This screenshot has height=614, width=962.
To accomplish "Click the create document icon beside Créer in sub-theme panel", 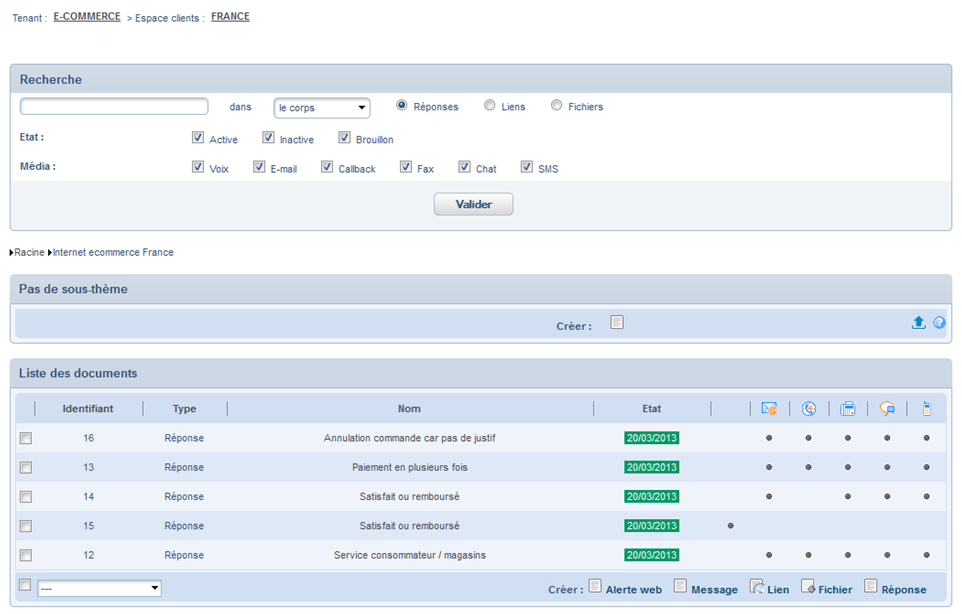I will pyautogui.click(x=617, y=322).
